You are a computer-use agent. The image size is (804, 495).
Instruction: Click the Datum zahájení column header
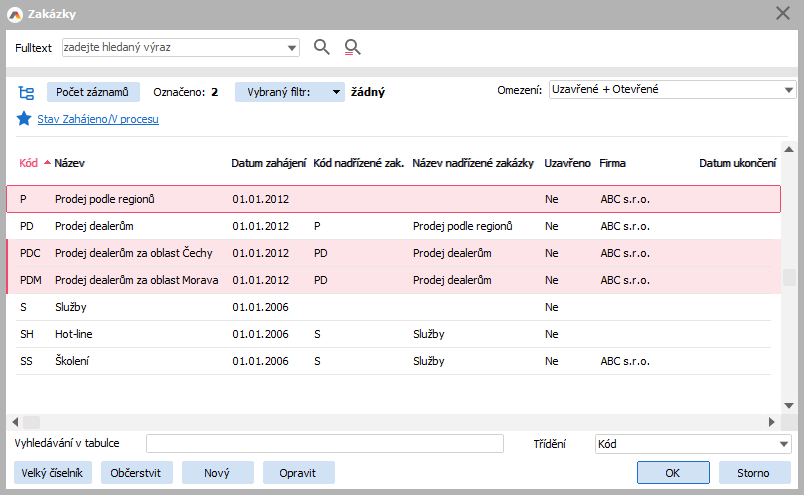269,163
